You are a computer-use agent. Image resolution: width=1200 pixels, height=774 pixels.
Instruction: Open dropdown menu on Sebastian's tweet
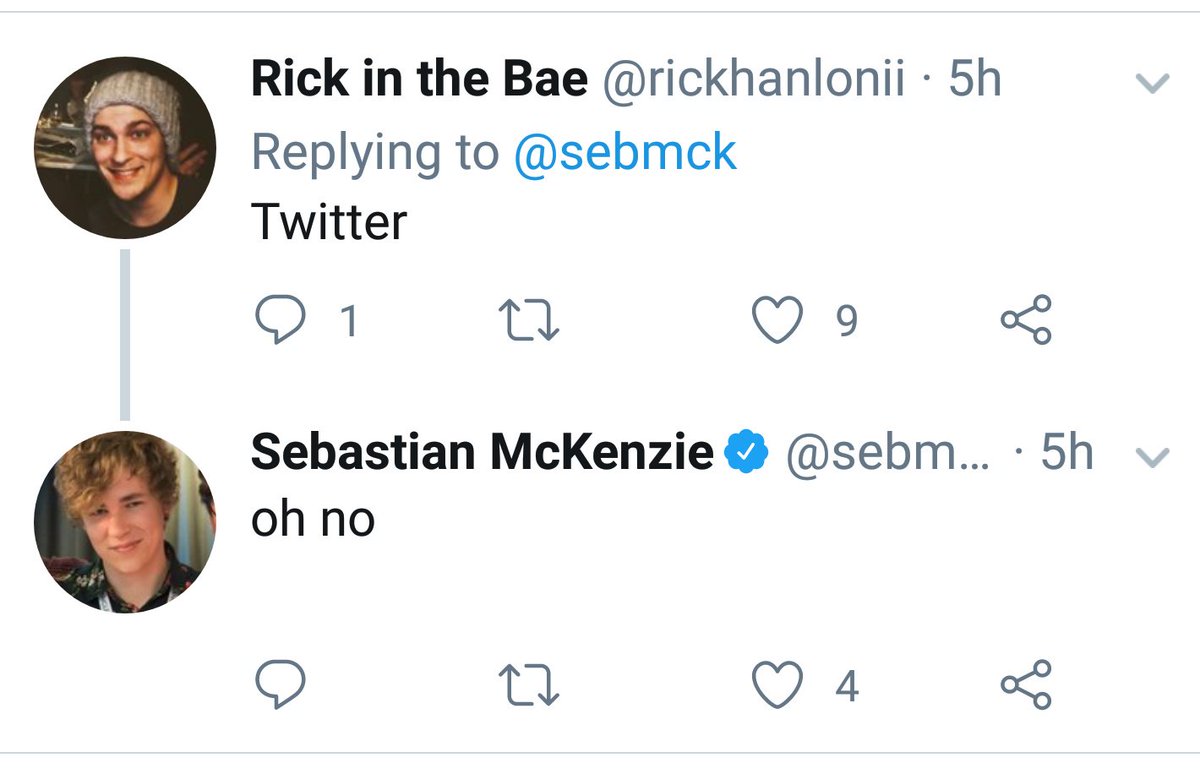tap(1154, 456)
